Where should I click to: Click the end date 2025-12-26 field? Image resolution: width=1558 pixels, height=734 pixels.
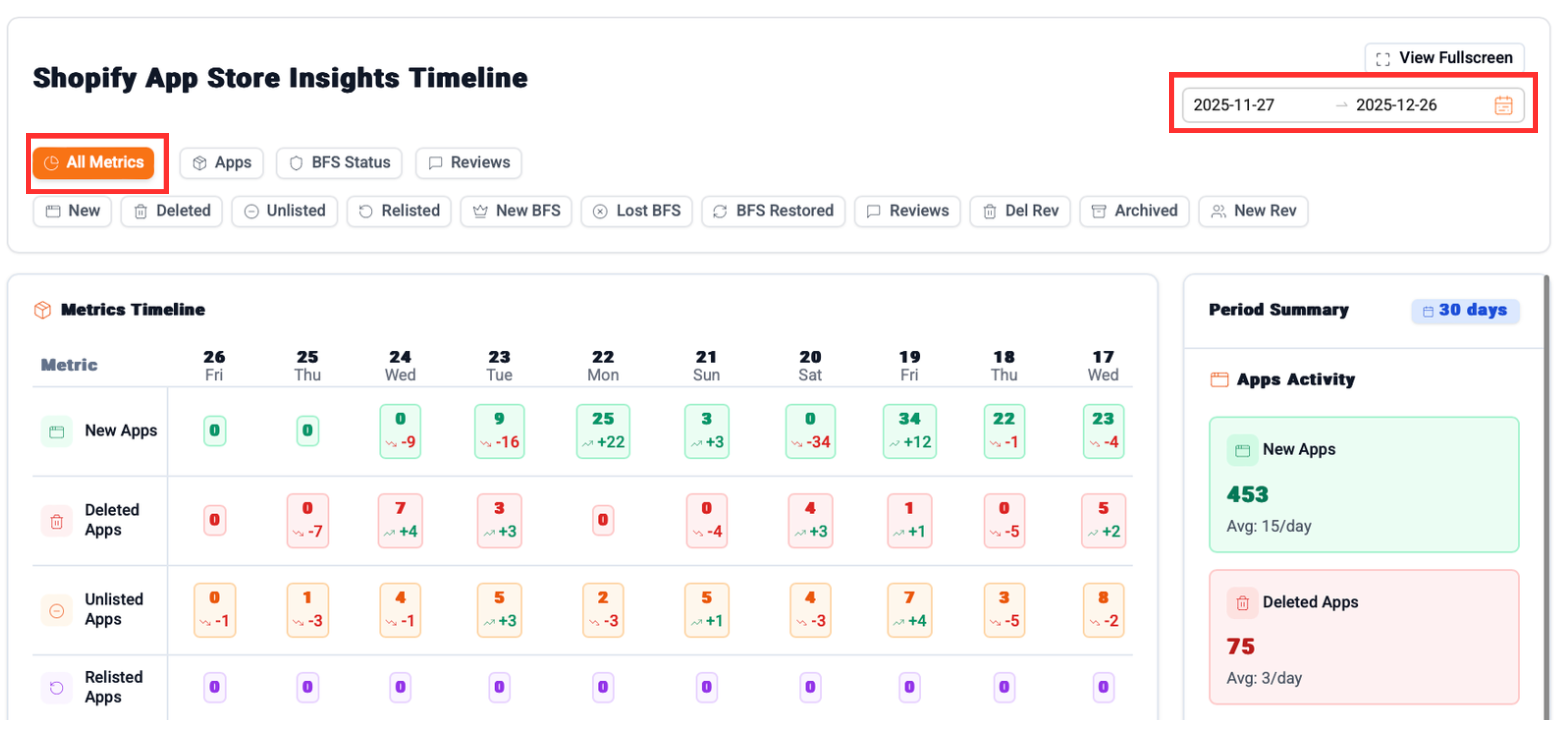[1396, 105]
